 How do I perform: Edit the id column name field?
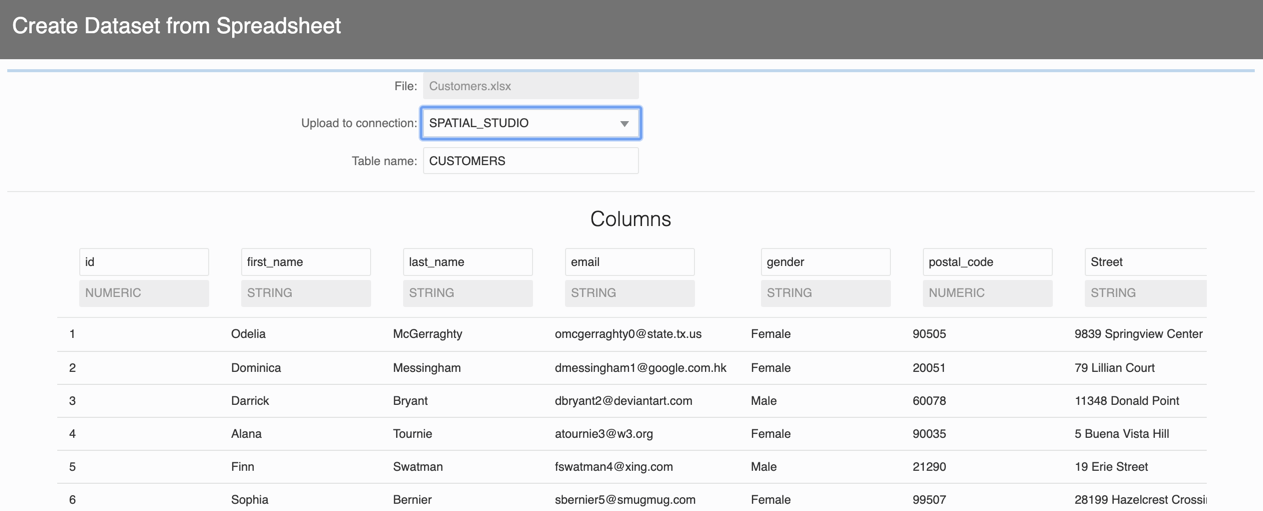[144, 262]
